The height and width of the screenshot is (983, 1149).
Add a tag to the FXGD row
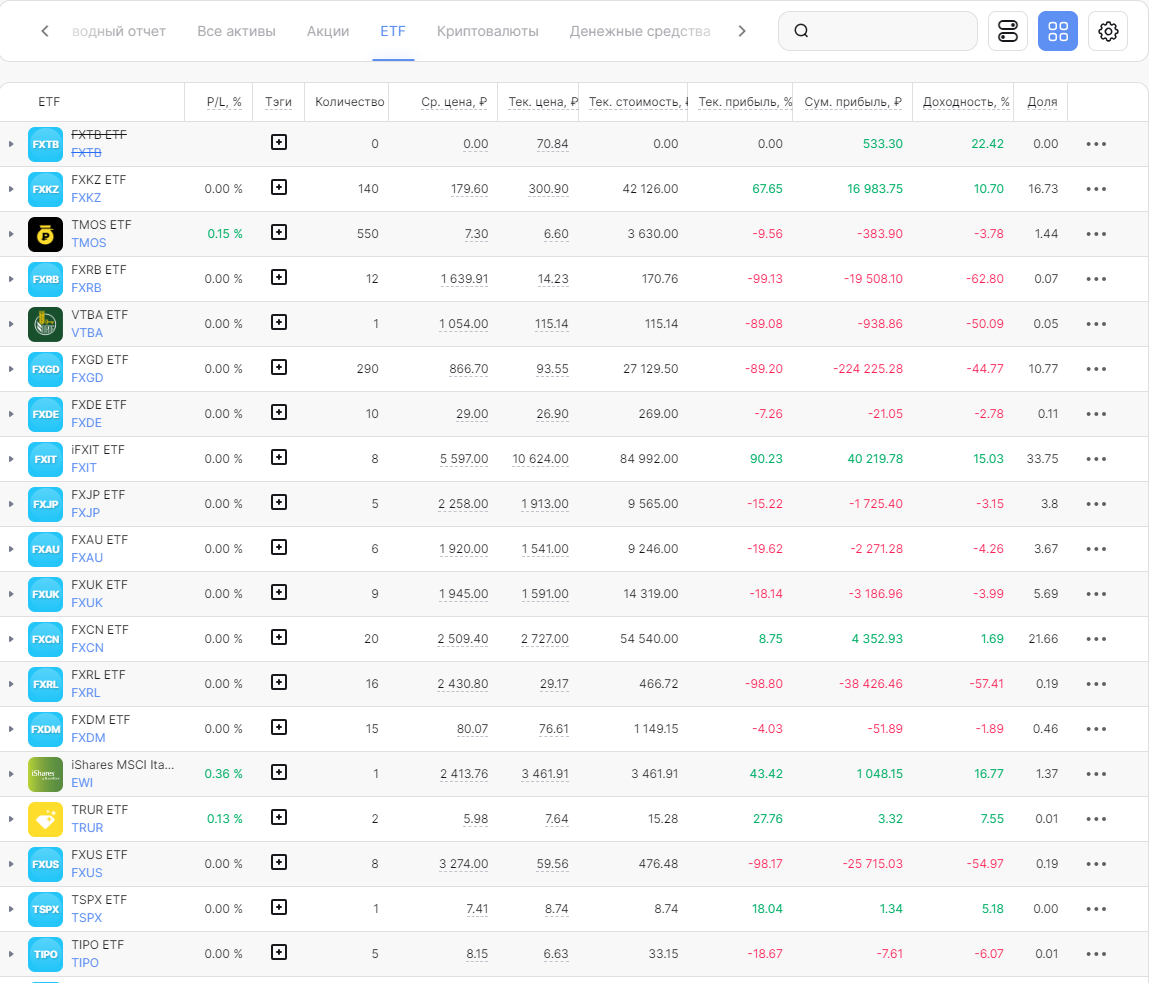click(x=278, y=367)
